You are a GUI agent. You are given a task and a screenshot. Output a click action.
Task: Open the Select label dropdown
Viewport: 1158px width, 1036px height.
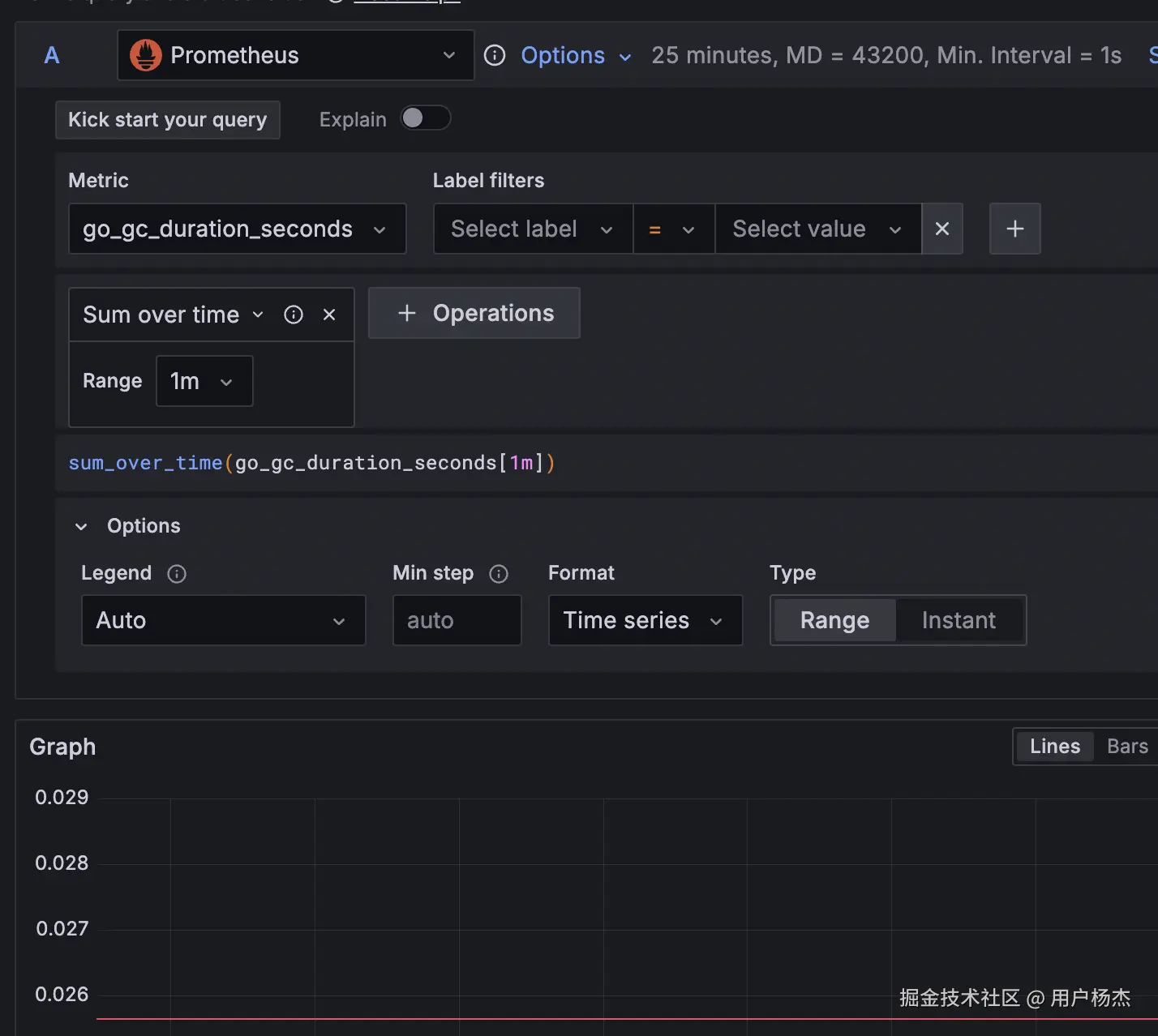533,229
